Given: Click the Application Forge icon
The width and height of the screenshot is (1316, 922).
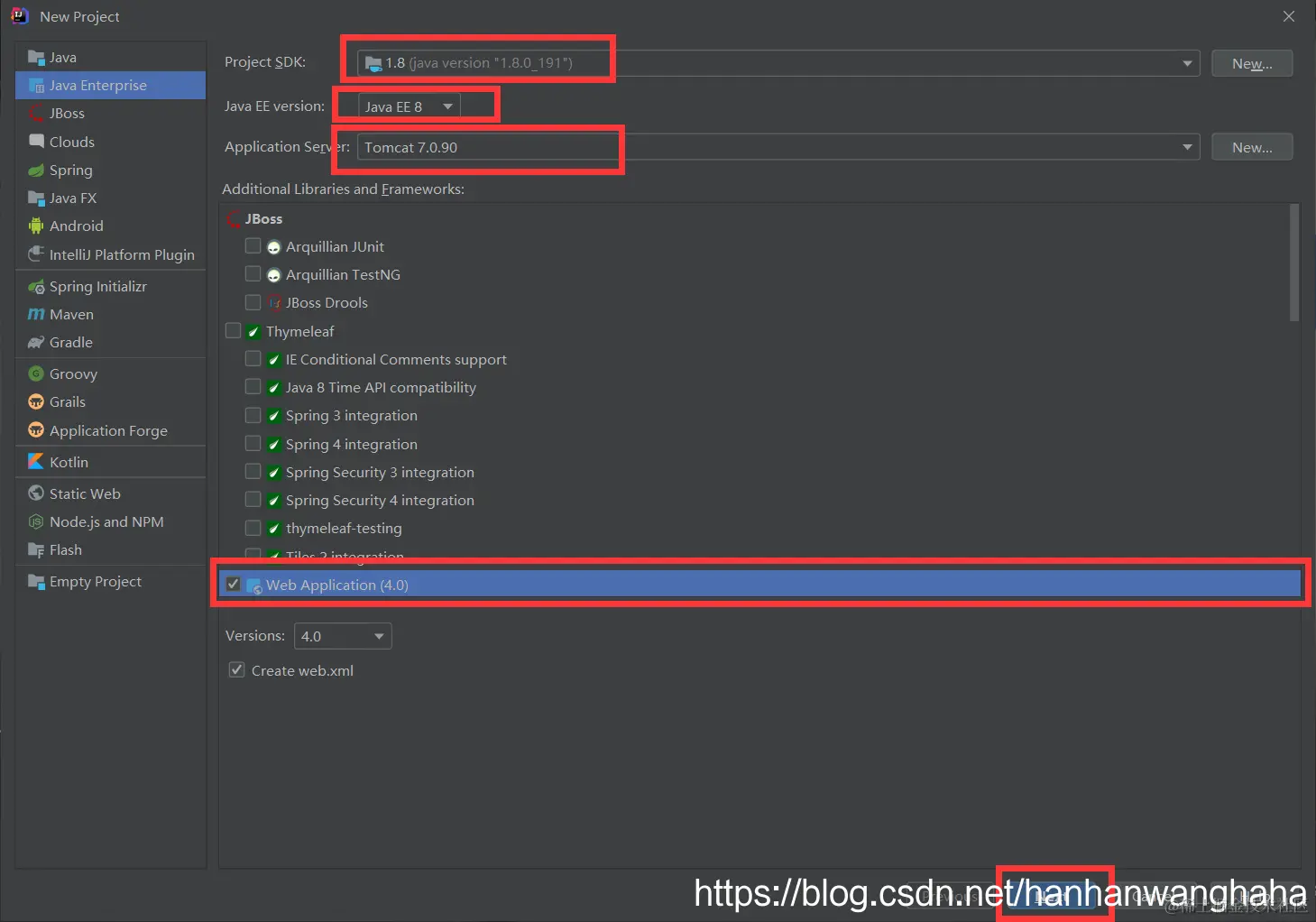Looking at the screenshot, I should tap(36, 430).
